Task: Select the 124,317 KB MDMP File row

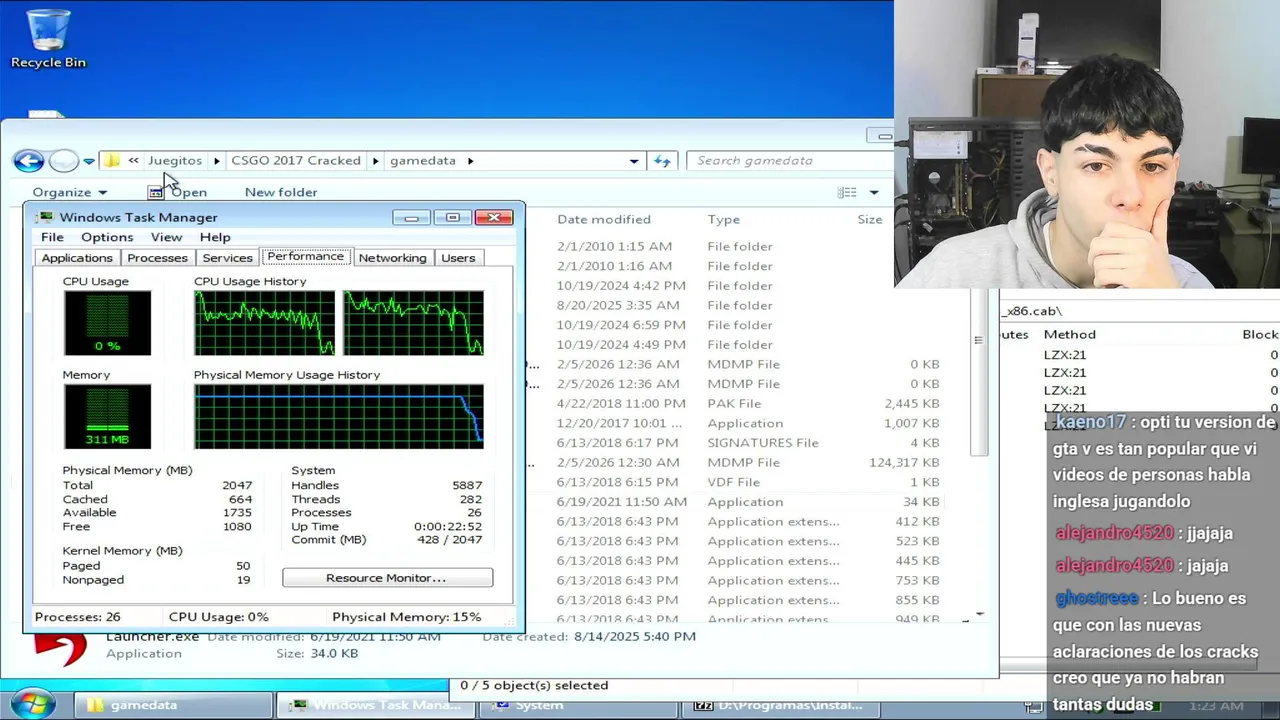Action: tap(750, 462)
